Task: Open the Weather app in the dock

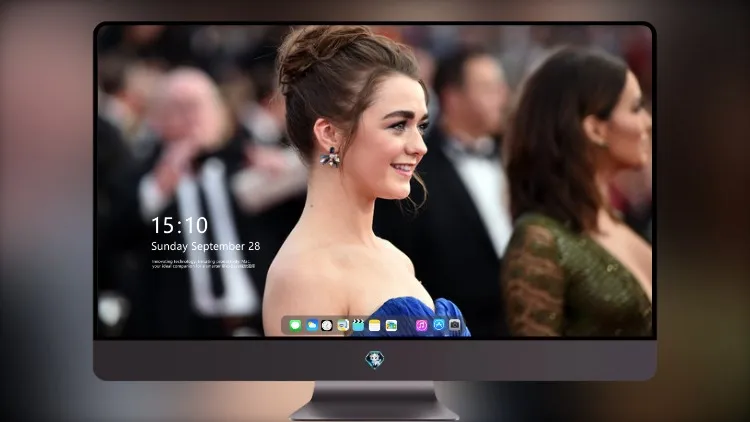Action: (x=312, y=325)
